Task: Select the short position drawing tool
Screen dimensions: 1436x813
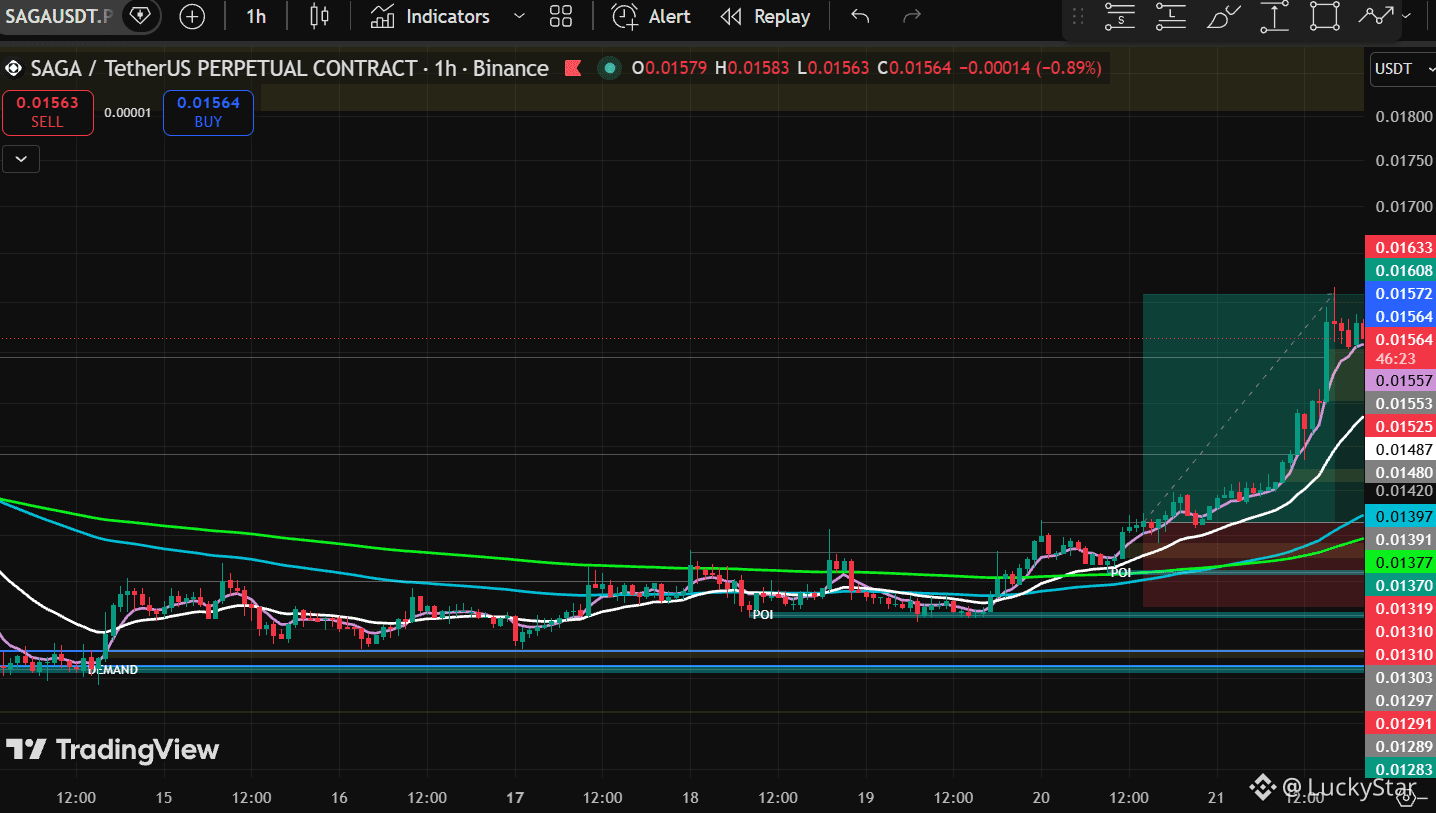Action: pyautogui.click(x=1120, y=16)
